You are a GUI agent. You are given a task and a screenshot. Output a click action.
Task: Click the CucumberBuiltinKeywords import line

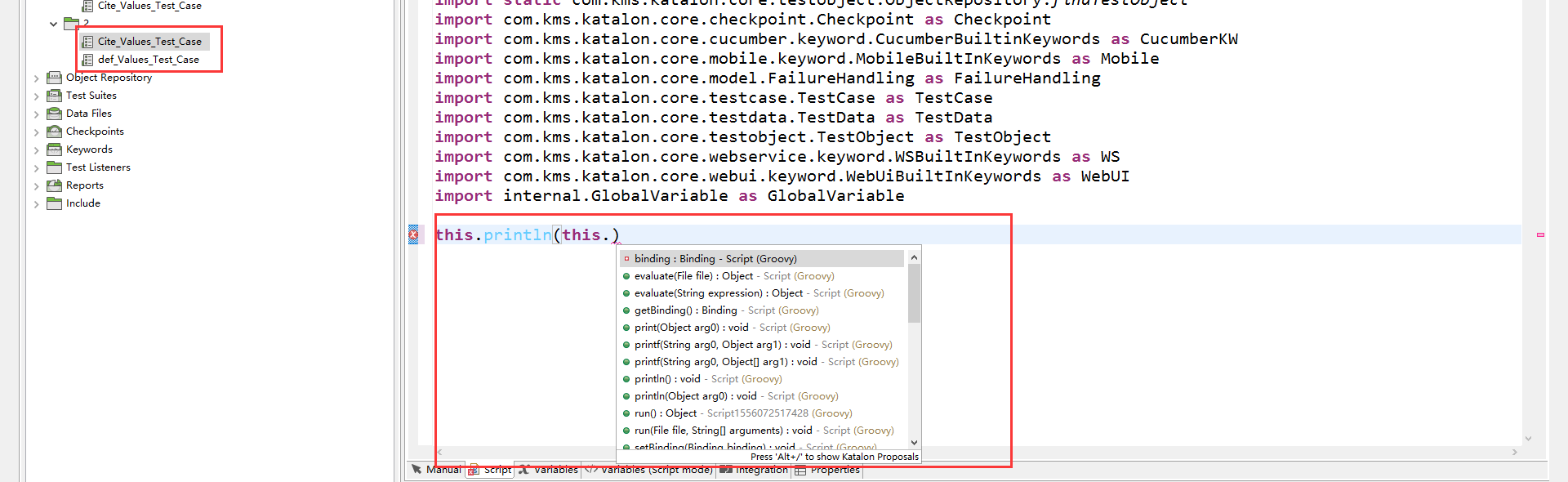click(x=835, y=39)
